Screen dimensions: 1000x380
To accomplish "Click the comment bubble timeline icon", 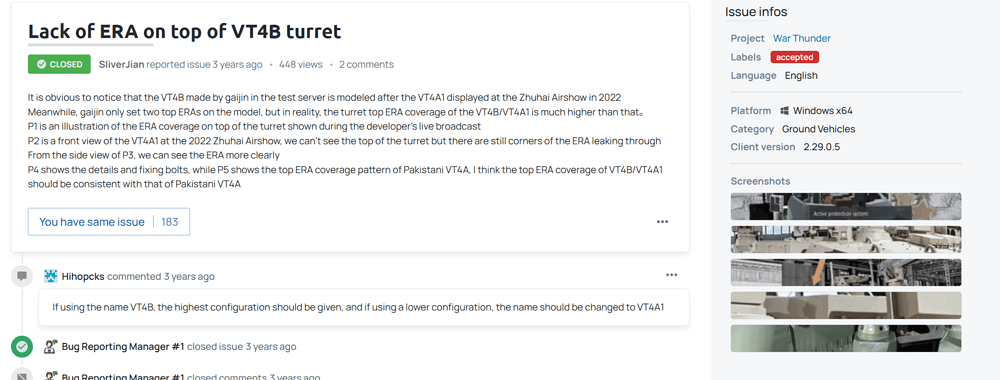I will pos(22,276).
